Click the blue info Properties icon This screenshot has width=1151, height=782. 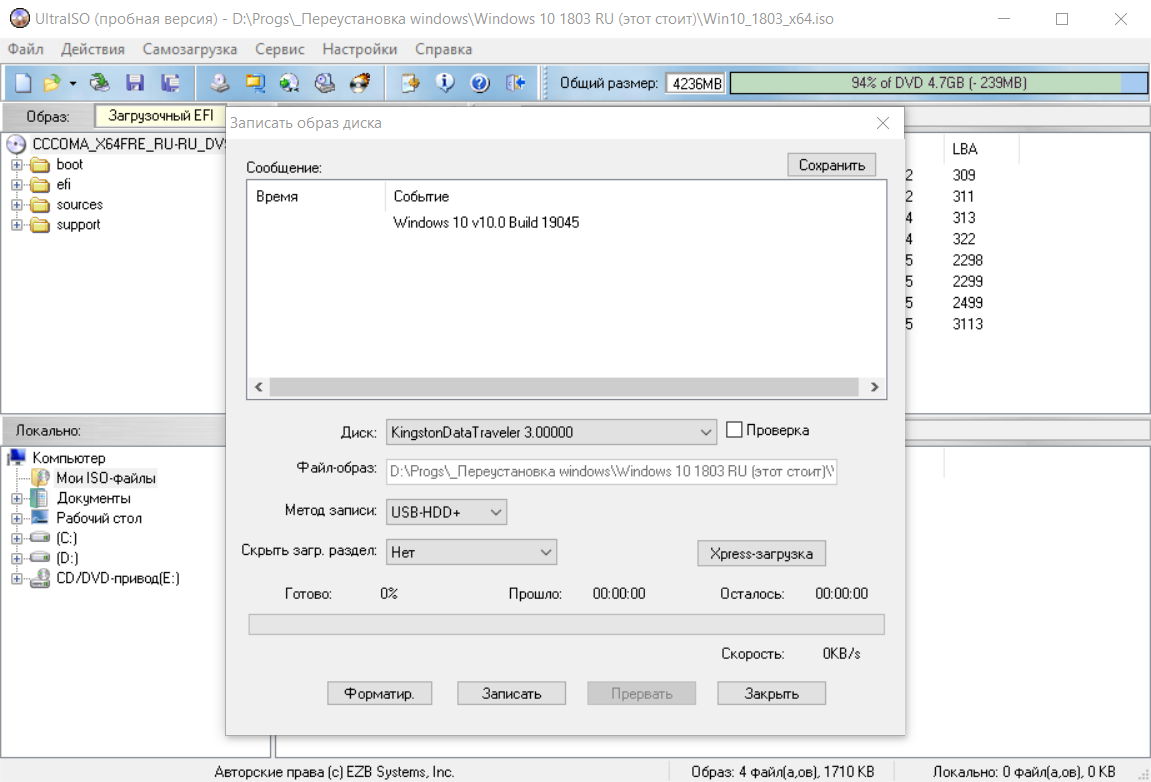point(445,83)
